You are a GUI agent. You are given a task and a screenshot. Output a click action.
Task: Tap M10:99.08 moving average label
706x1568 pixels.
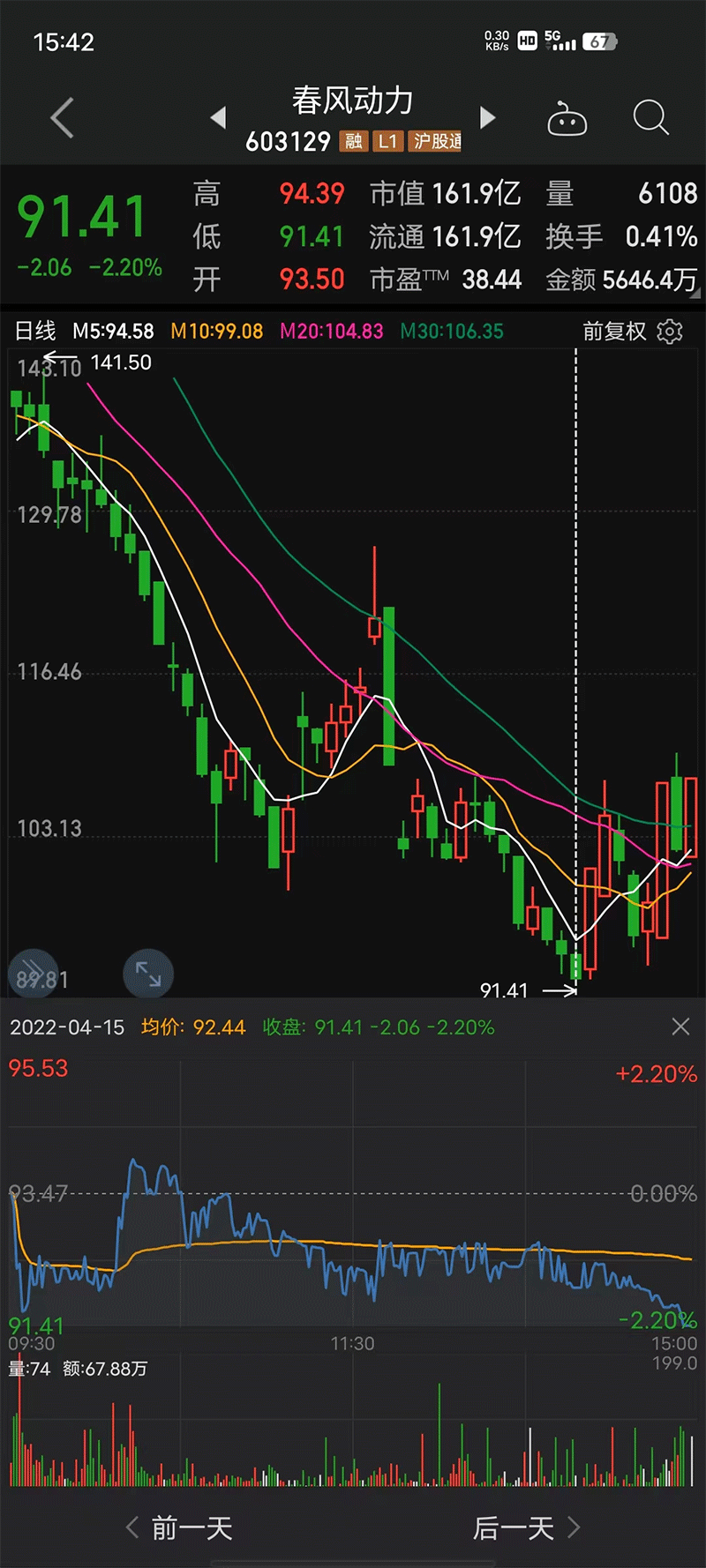pos(217,332)
